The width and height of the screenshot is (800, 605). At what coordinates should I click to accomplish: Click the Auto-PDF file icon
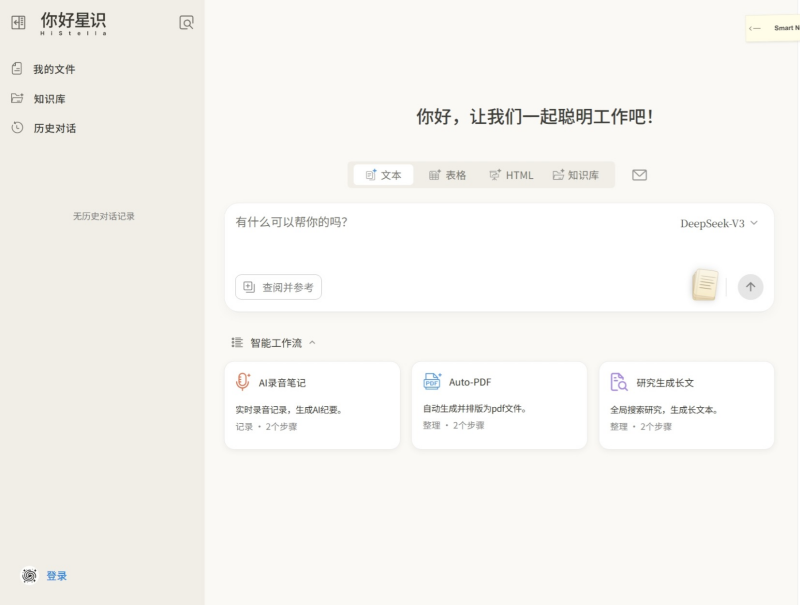pyautogui.click(x=432, y=382)
